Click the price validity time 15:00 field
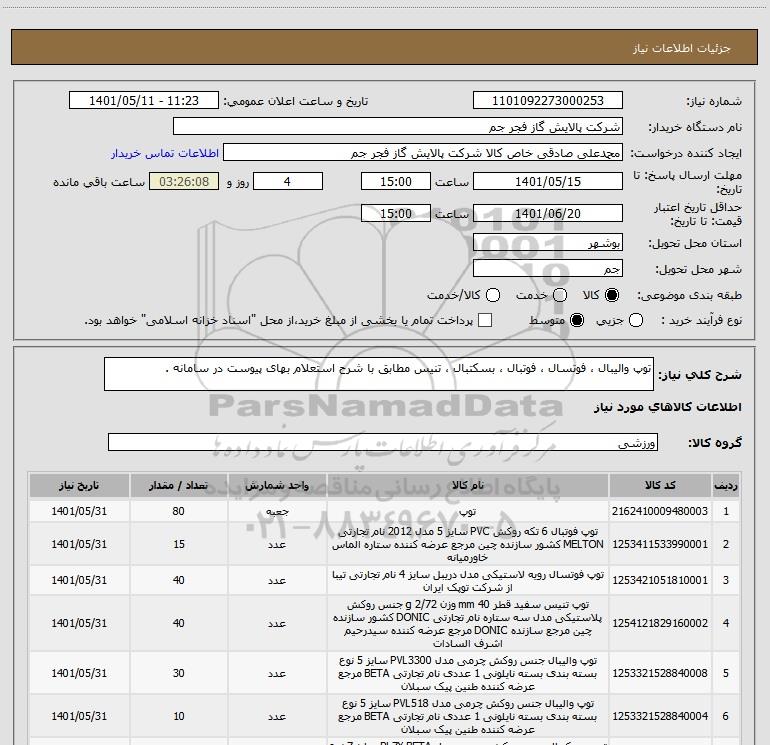Viewport: 770px width, 745px height. (396, 213)
